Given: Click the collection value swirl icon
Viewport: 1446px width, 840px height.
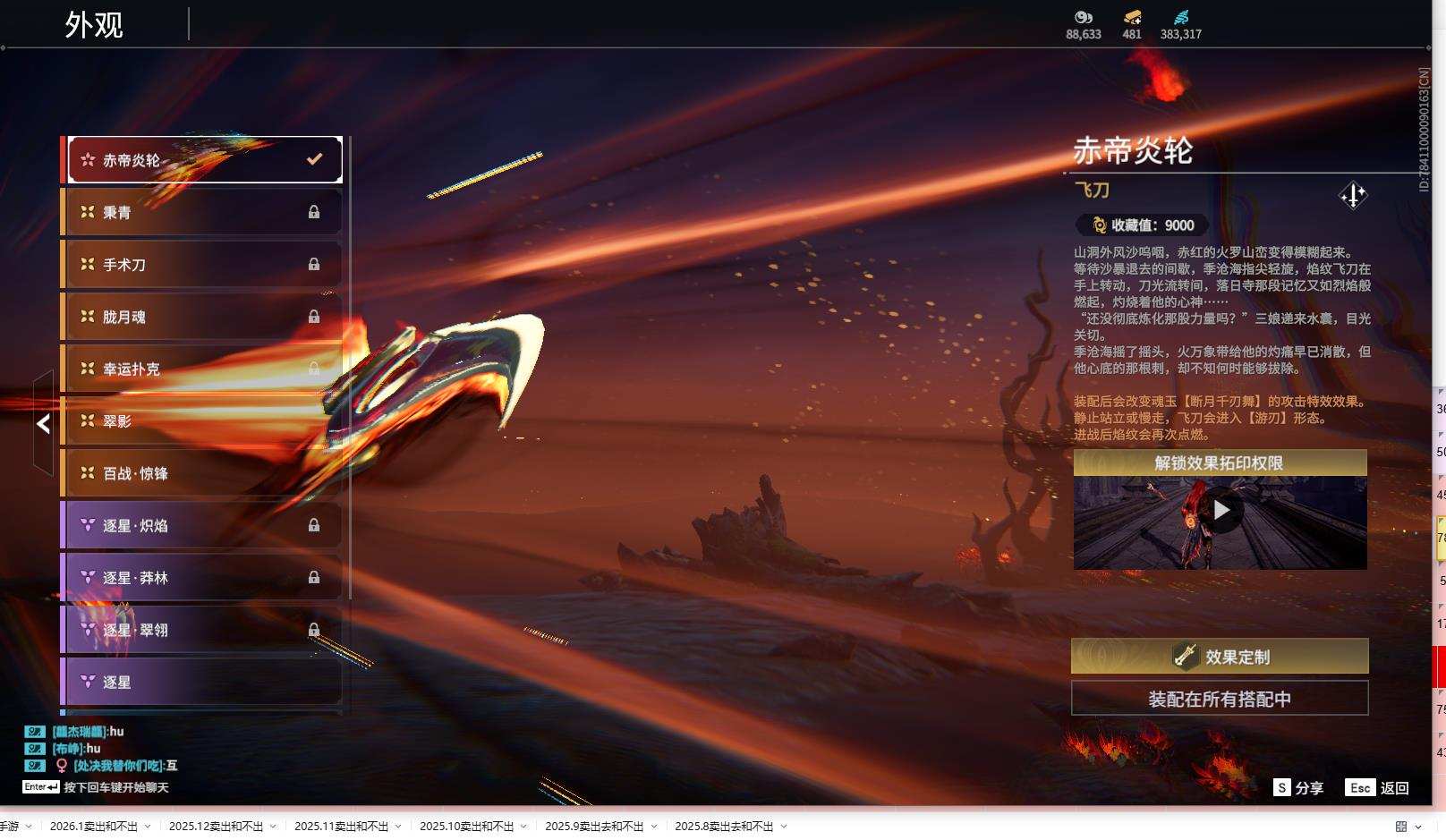Looking at the screenshot, I should point(1099,225).
